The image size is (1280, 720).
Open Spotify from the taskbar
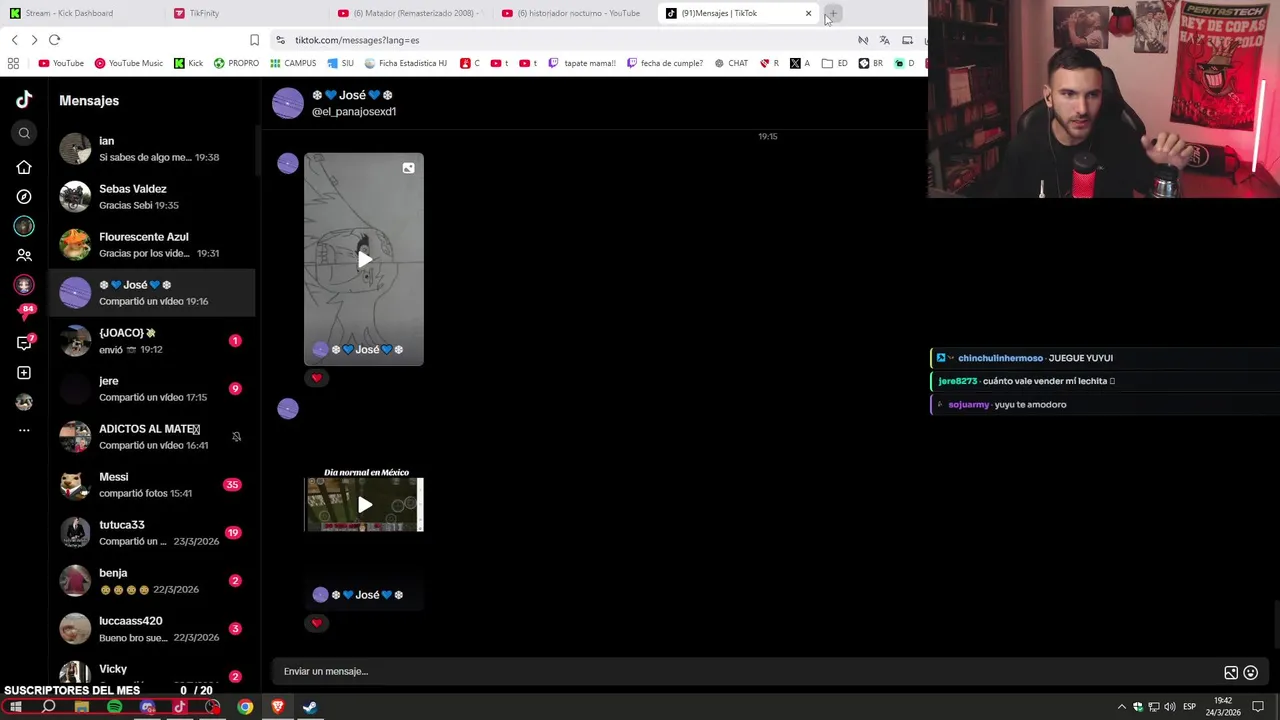[114, 707]
